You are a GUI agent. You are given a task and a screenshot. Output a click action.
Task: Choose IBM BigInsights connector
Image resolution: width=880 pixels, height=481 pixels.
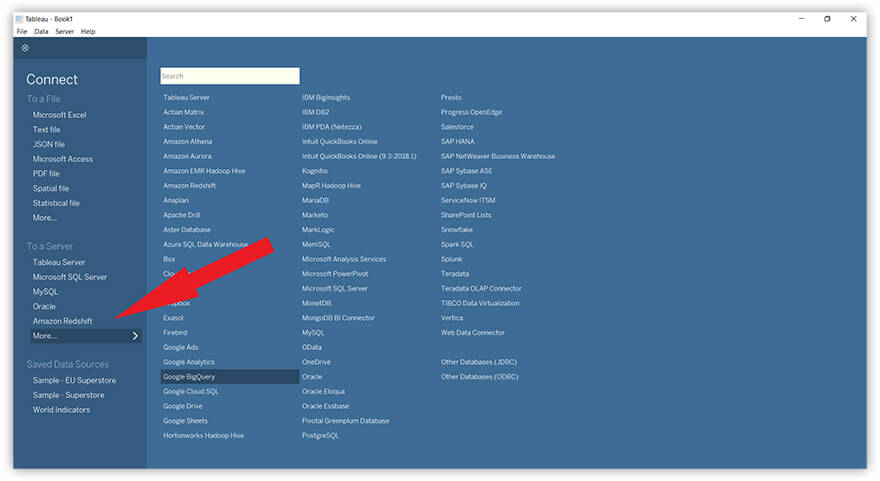pyautogui.click(x=326, y=98)
